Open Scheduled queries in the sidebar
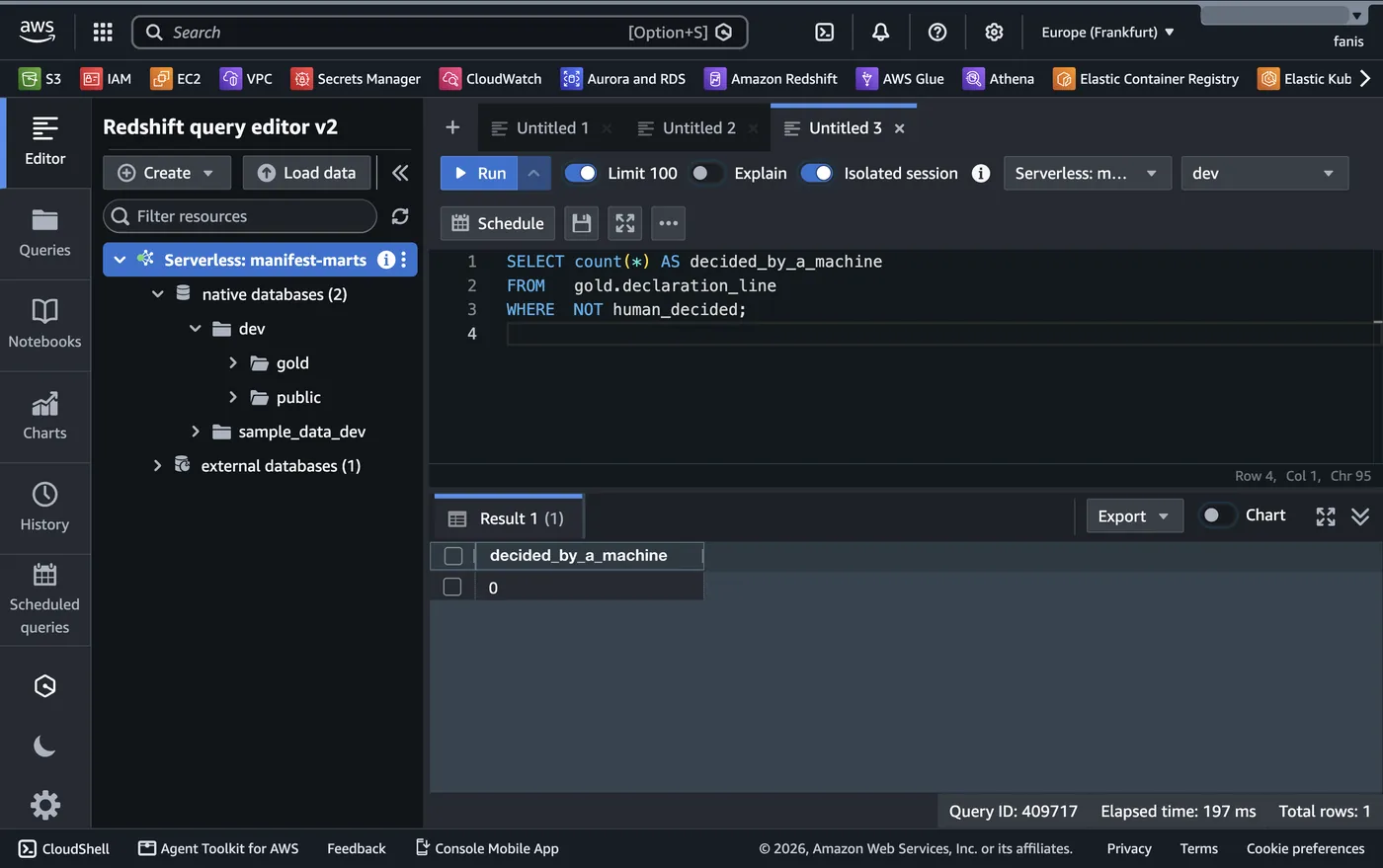The height and width of the screenshot is (868, 1383). click(44, 599)
